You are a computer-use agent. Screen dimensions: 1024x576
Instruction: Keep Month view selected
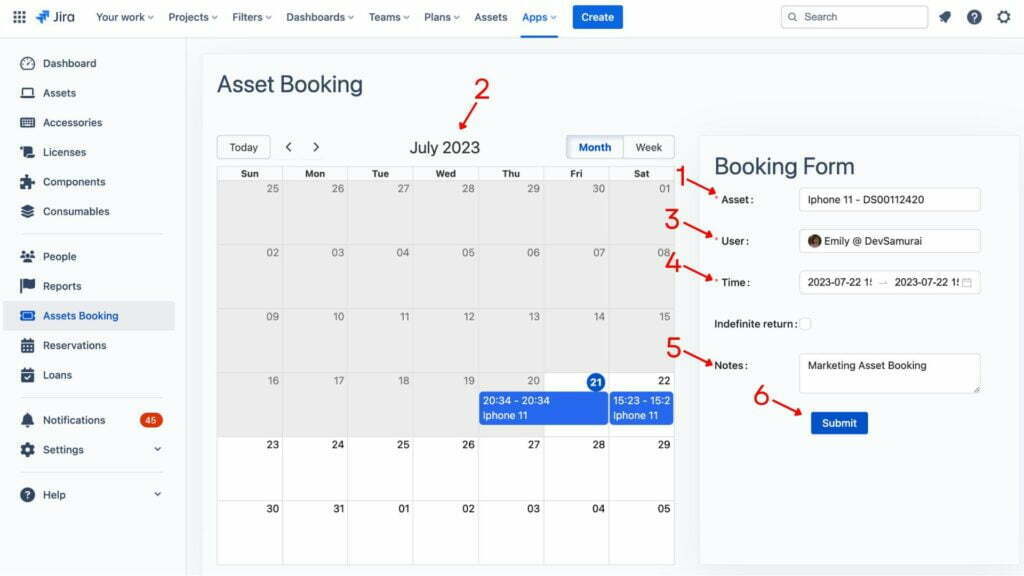click(x=595, y=146)
